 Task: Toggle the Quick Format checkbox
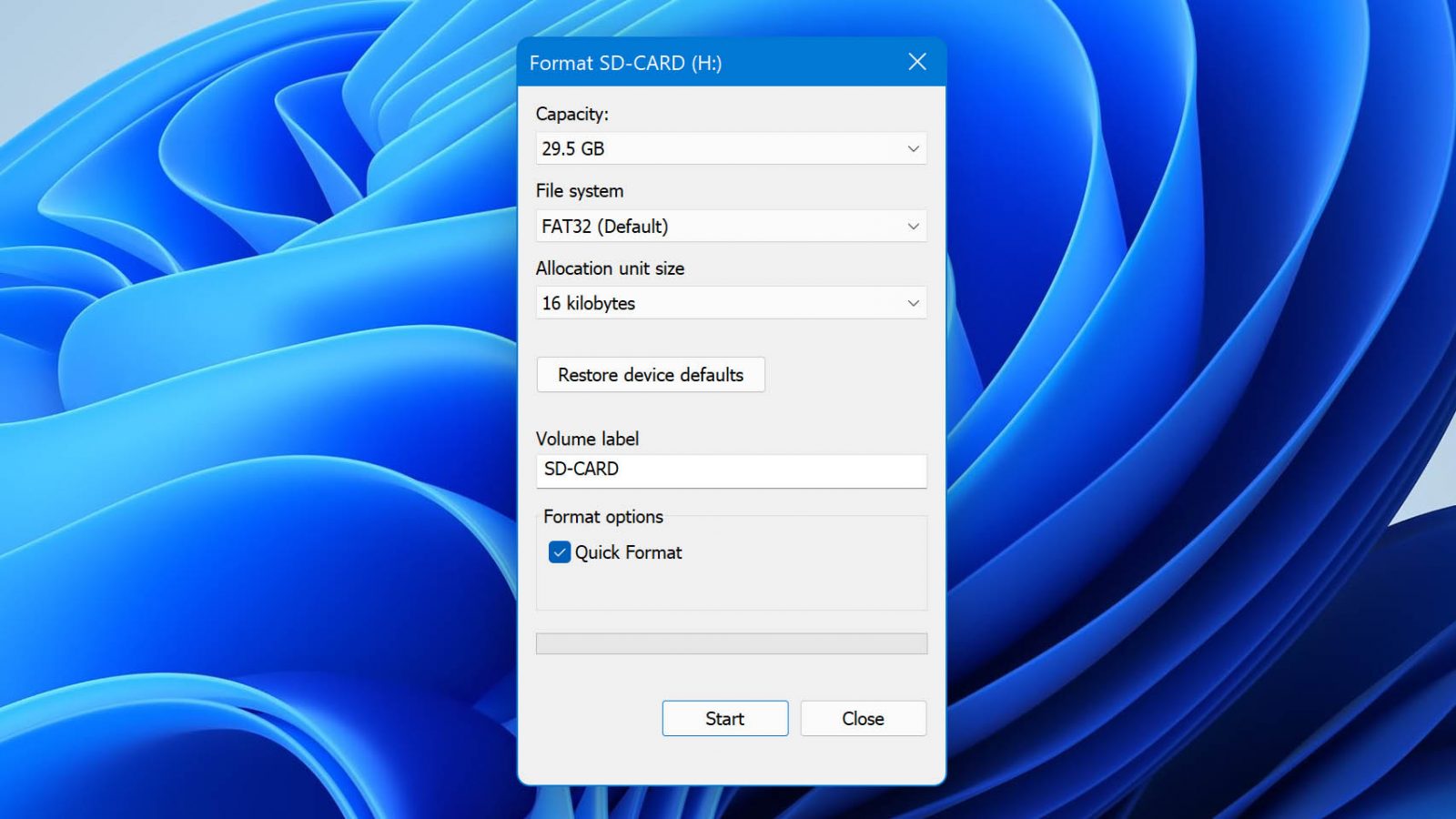pyautogui.click(x=560, y=551)
